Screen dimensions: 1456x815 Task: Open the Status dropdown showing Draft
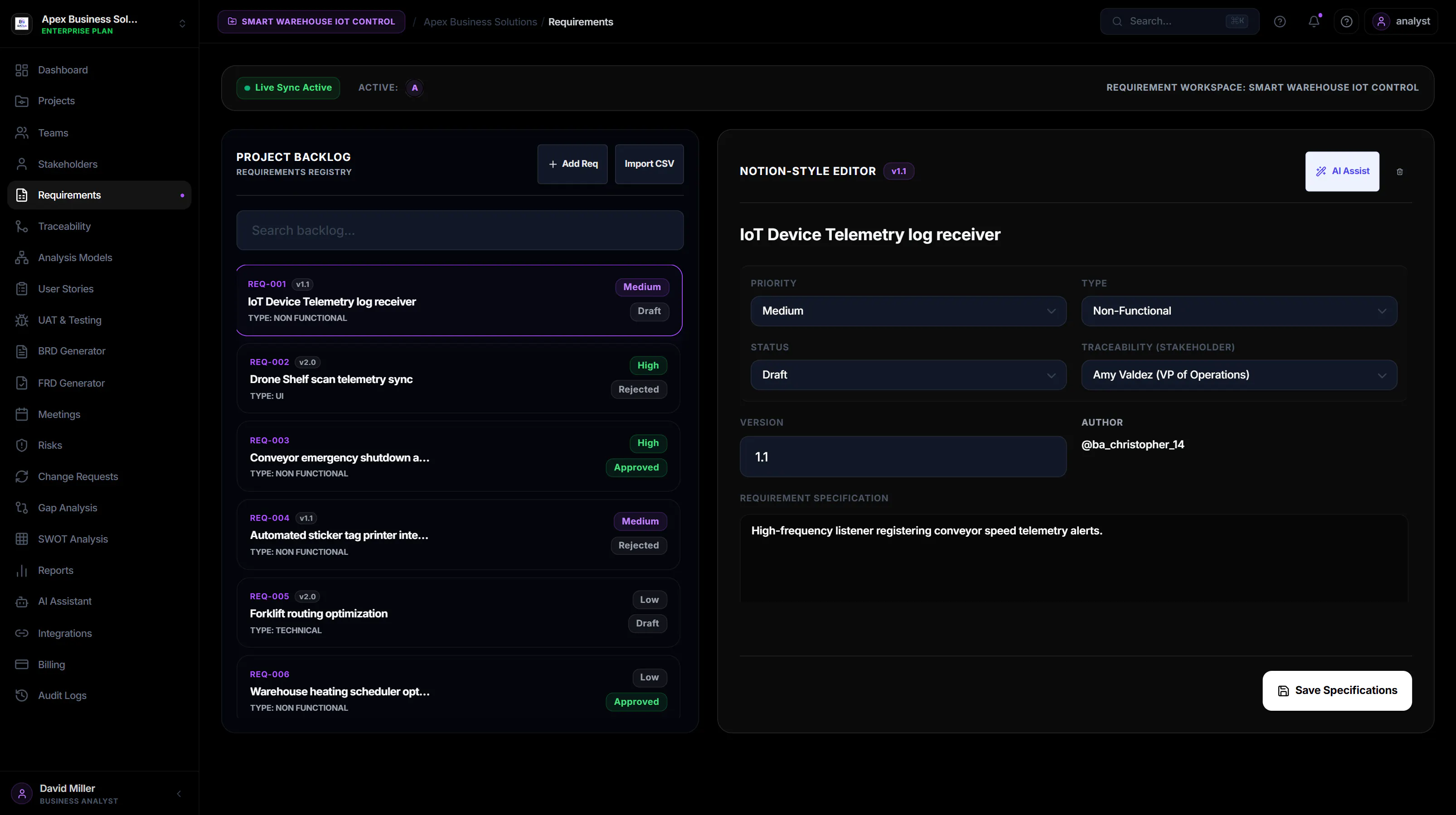[x=908, y=375]
